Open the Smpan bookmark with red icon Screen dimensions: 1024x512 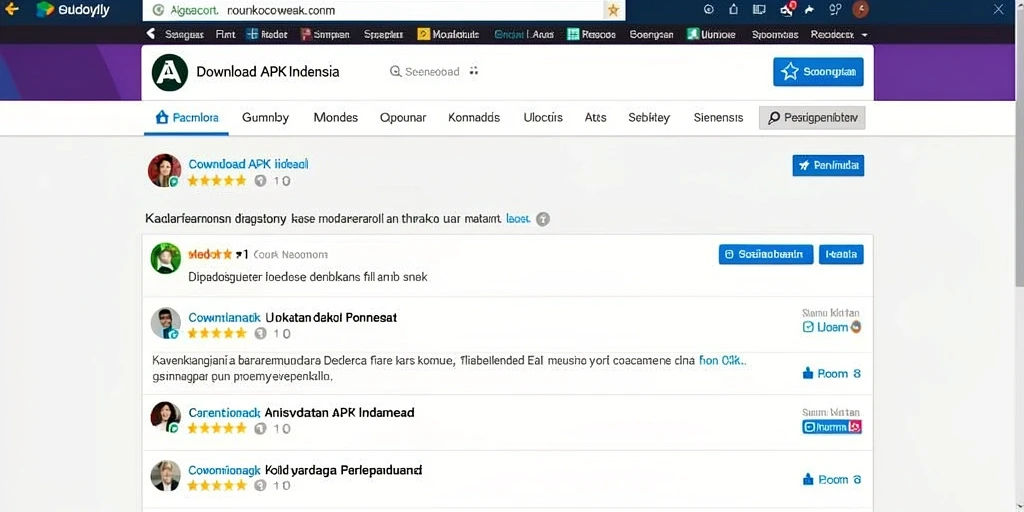[325, 35]
